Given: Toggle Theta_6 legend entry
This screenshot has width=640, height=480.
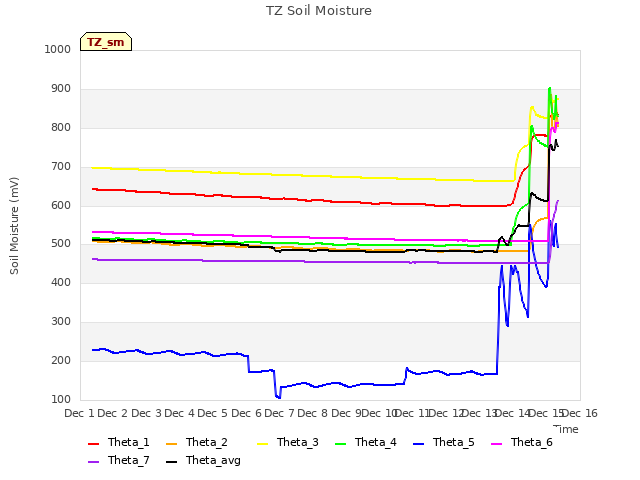Looking at the screenshot, I should [522, 442].
